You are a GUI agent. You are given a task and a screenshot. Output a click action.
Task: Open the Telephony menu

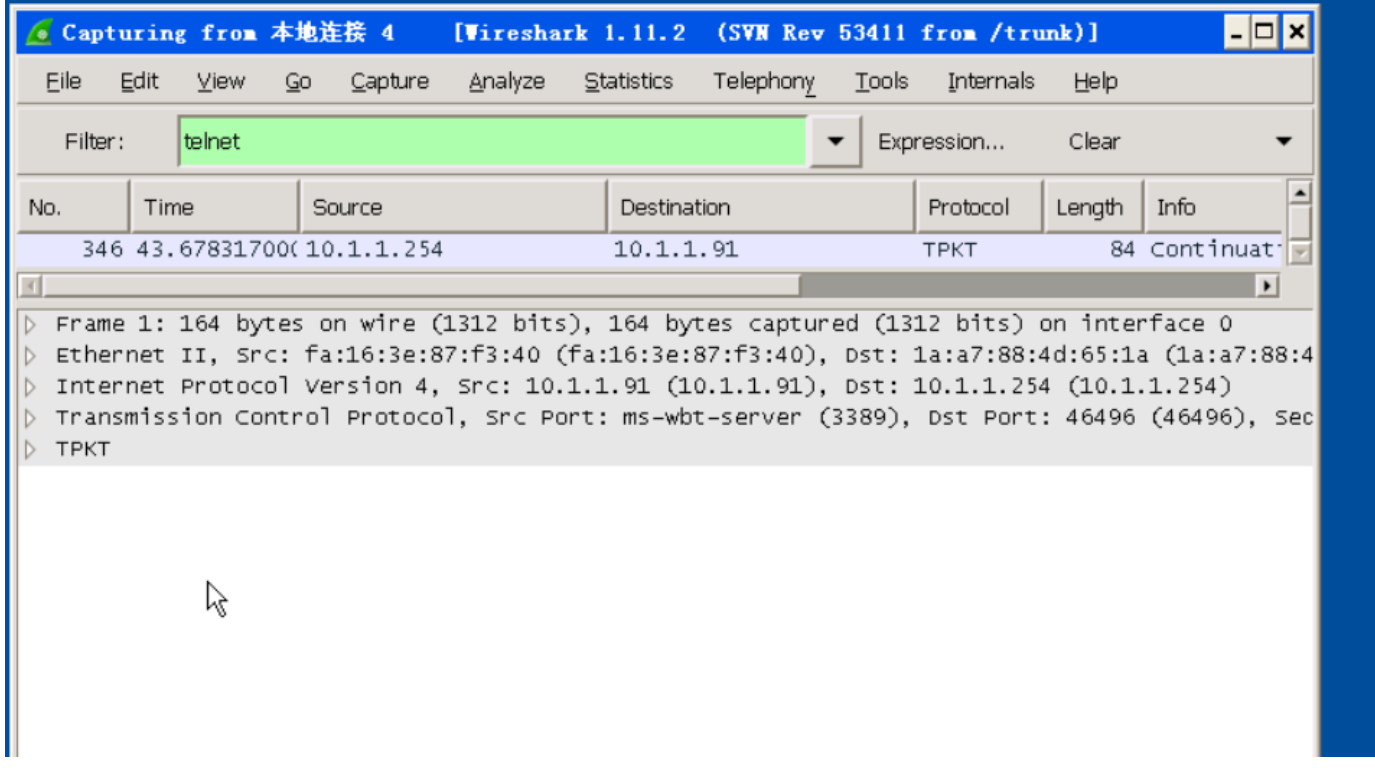pos(764,82)
